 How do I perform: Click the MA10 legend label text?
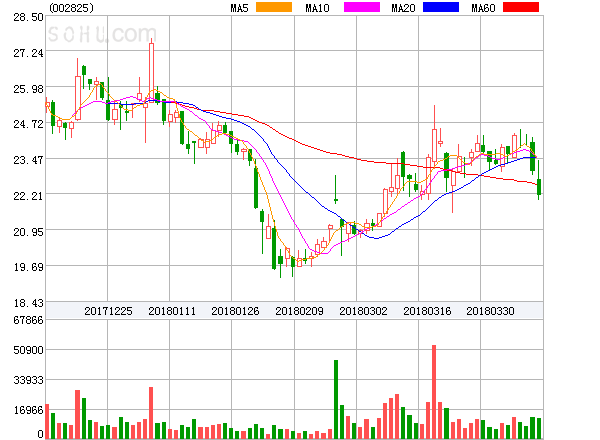317,8
